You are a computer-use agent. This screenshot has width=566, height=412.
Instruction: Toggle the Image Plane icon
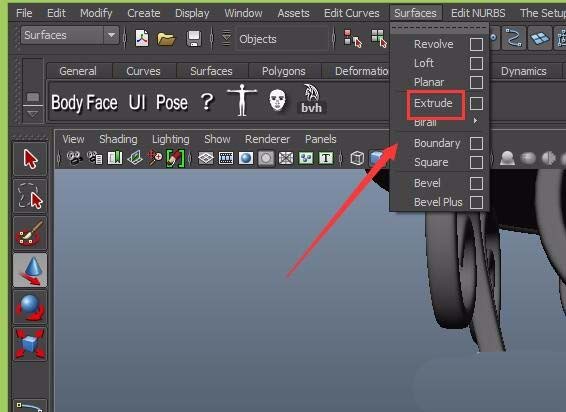[135, 158]
